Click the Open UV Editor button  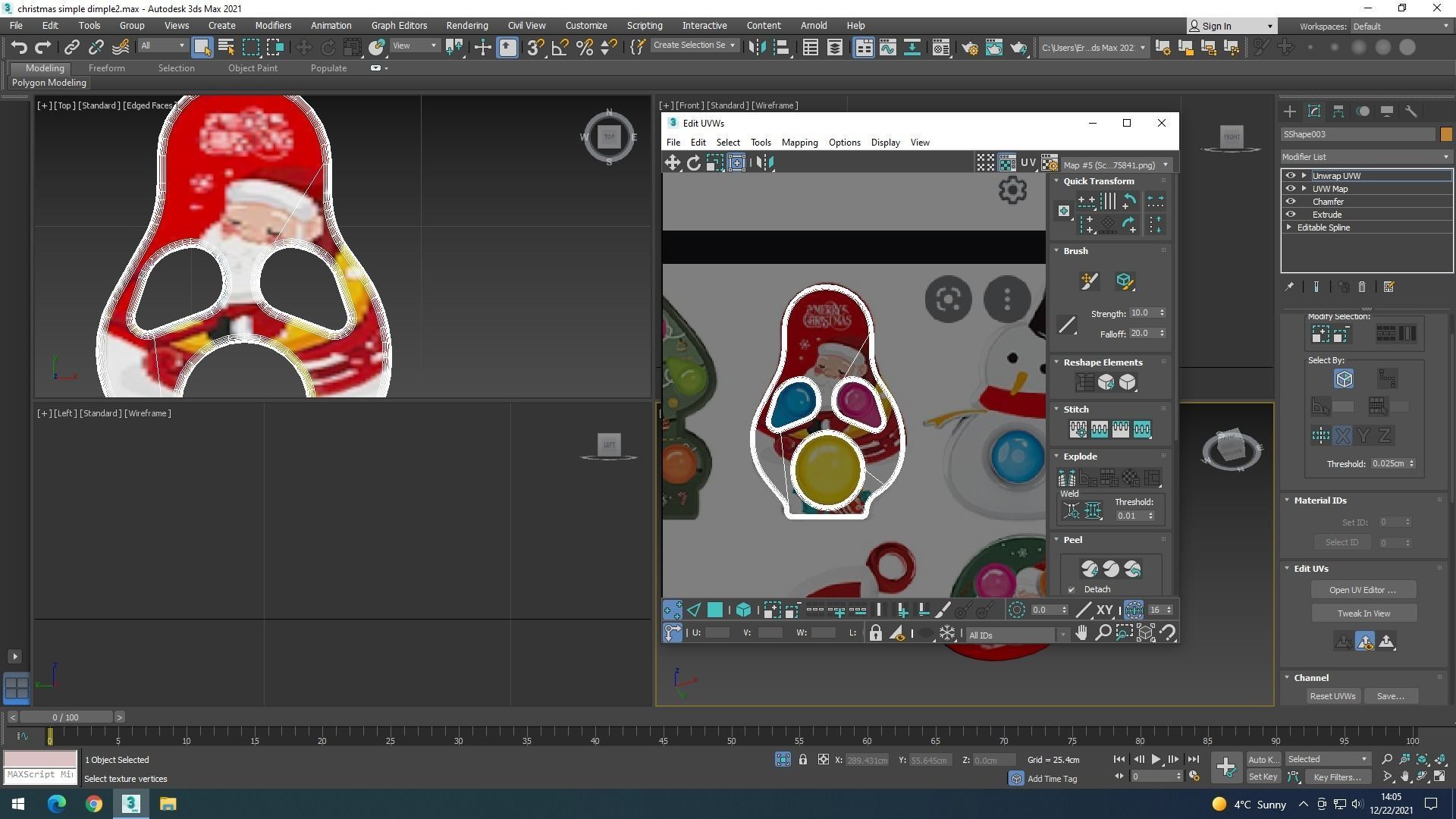(1363, 590)
